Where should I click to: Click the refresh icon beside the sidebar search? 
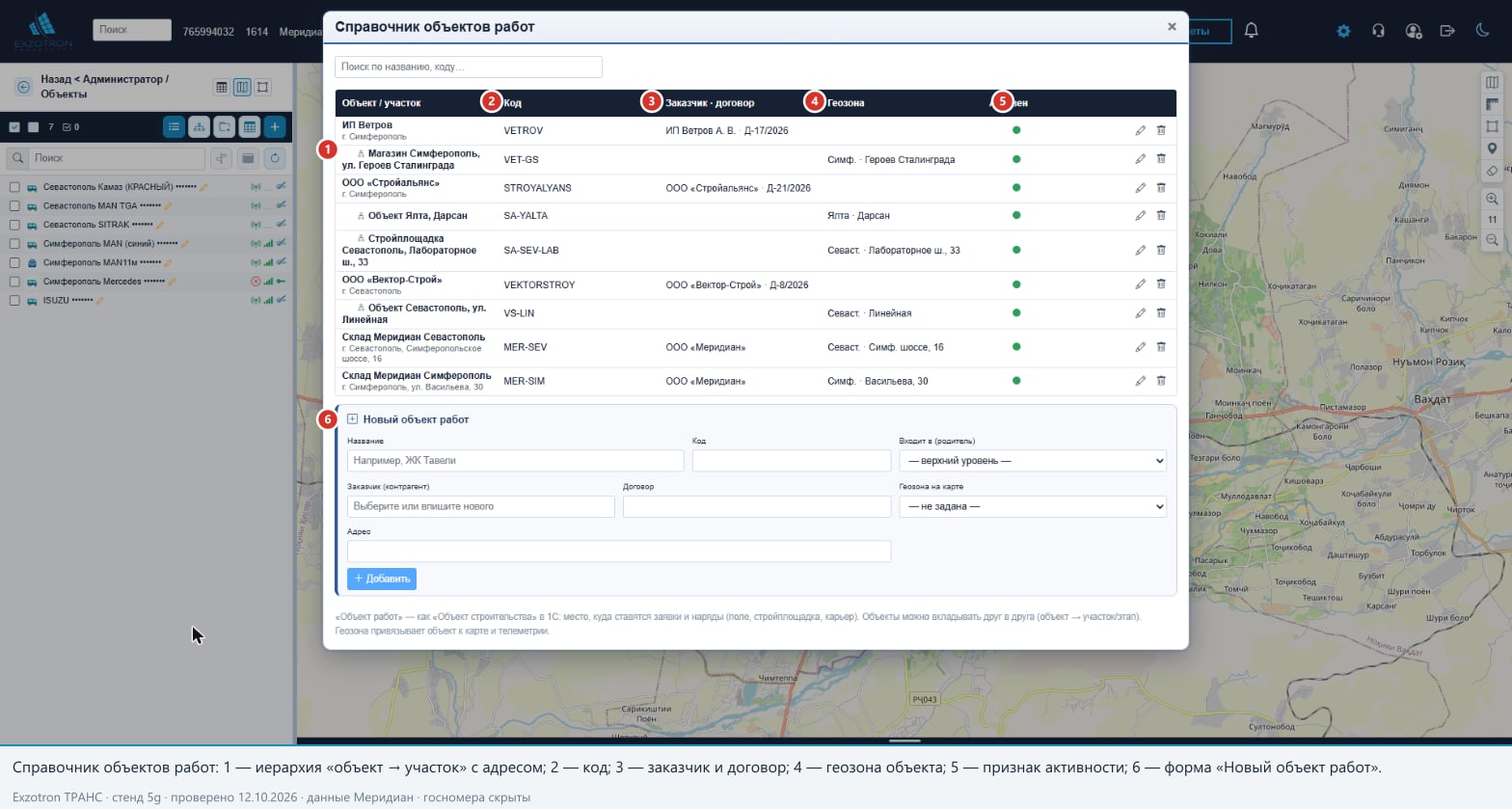[x=275, y=158]
